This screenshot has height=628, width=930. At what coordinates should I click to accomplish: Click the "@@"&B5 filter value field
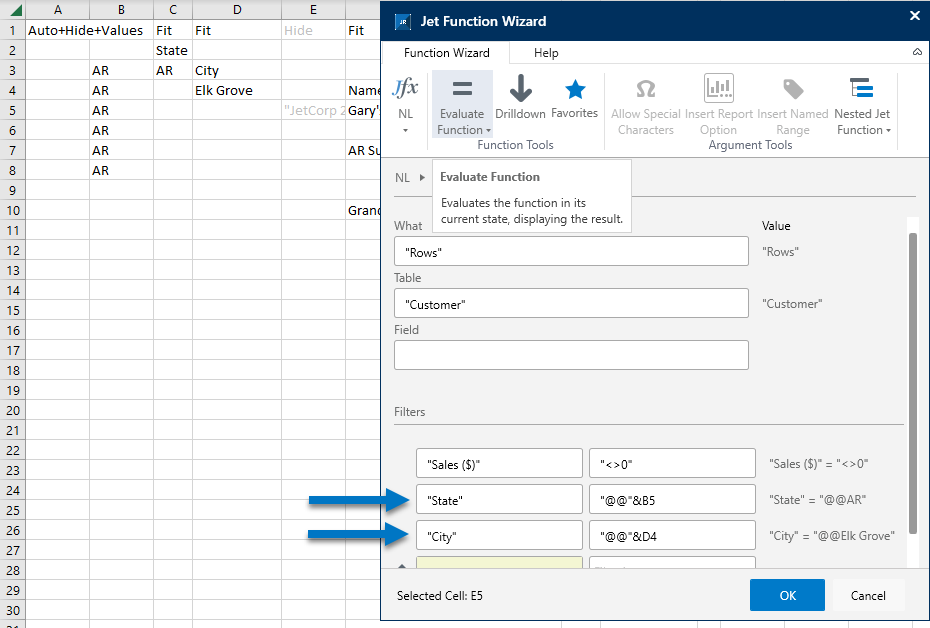tap(672, 499)
